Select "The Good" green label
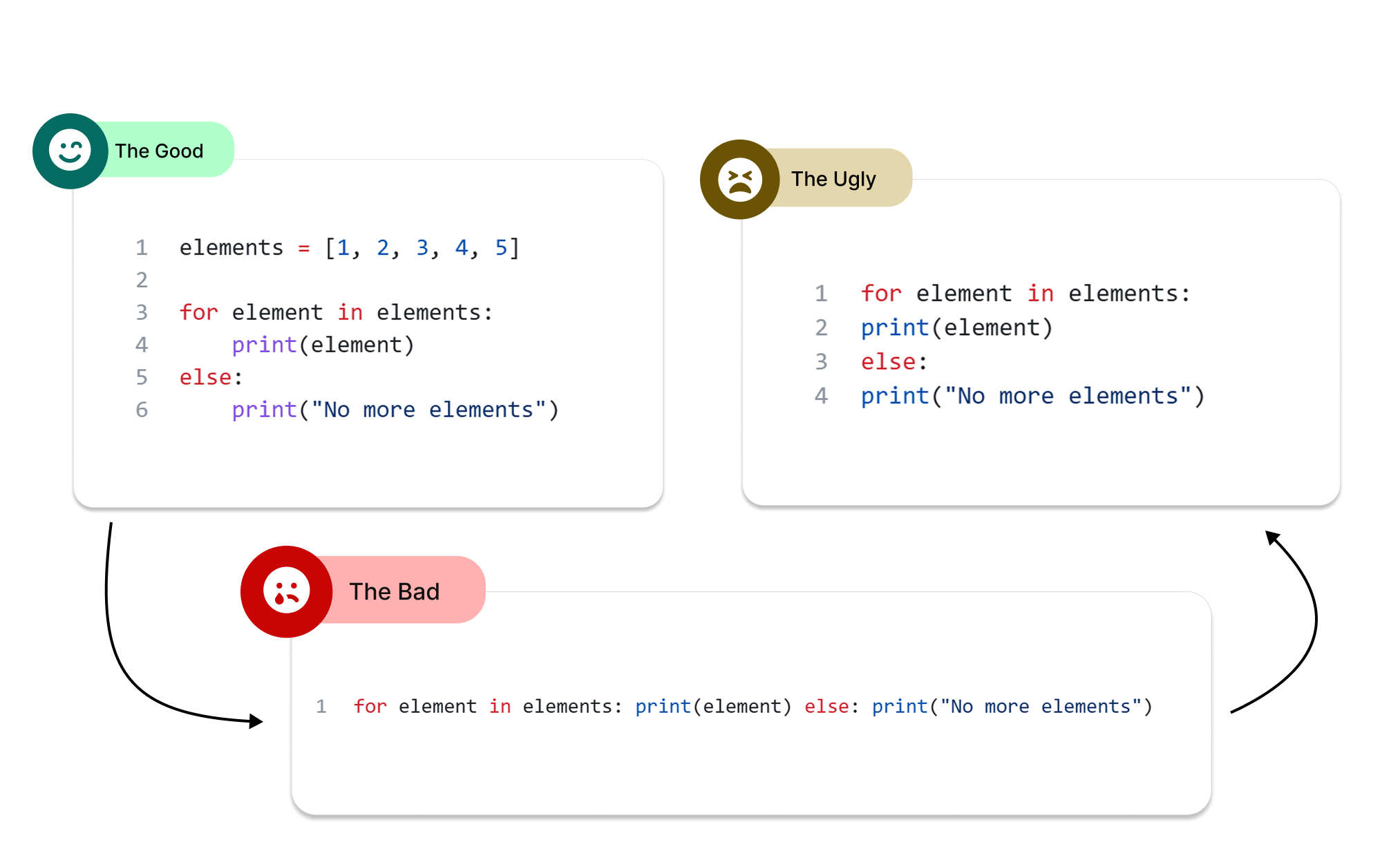1400x849 pixels. click(x=159, y=151)
